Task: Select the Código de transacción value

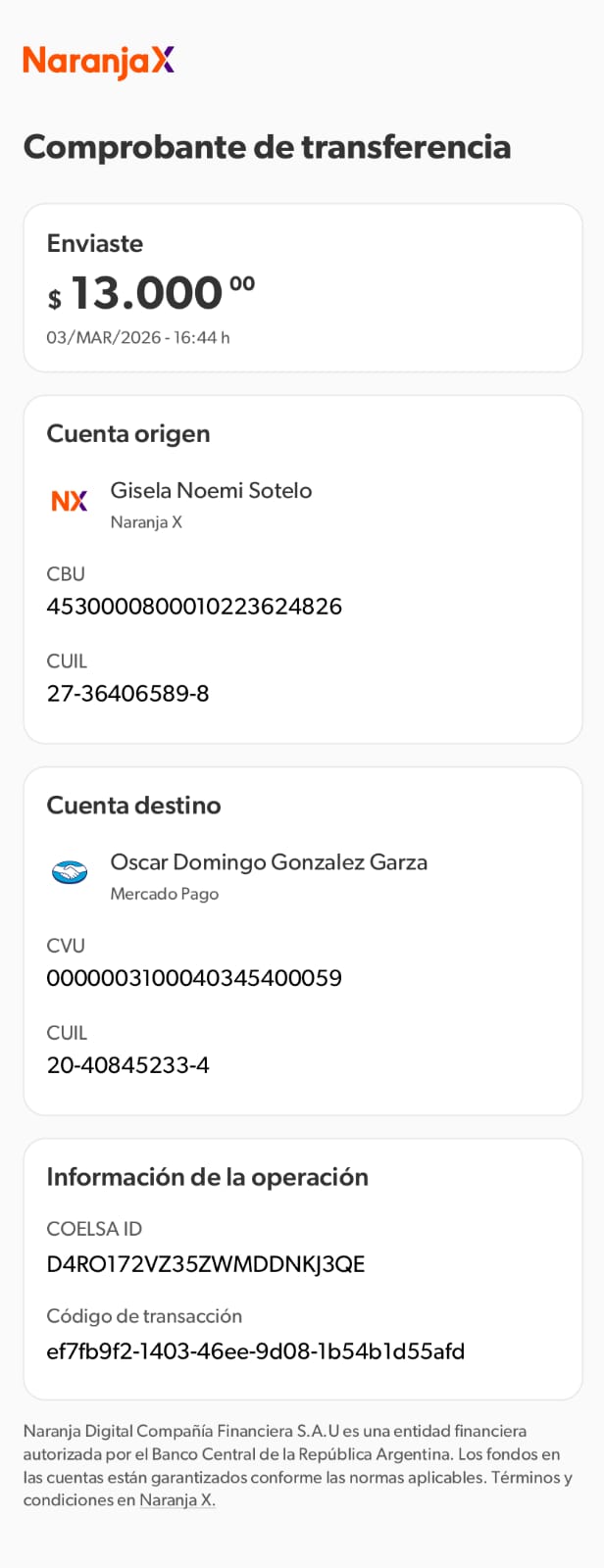Action: (255, 1351)
